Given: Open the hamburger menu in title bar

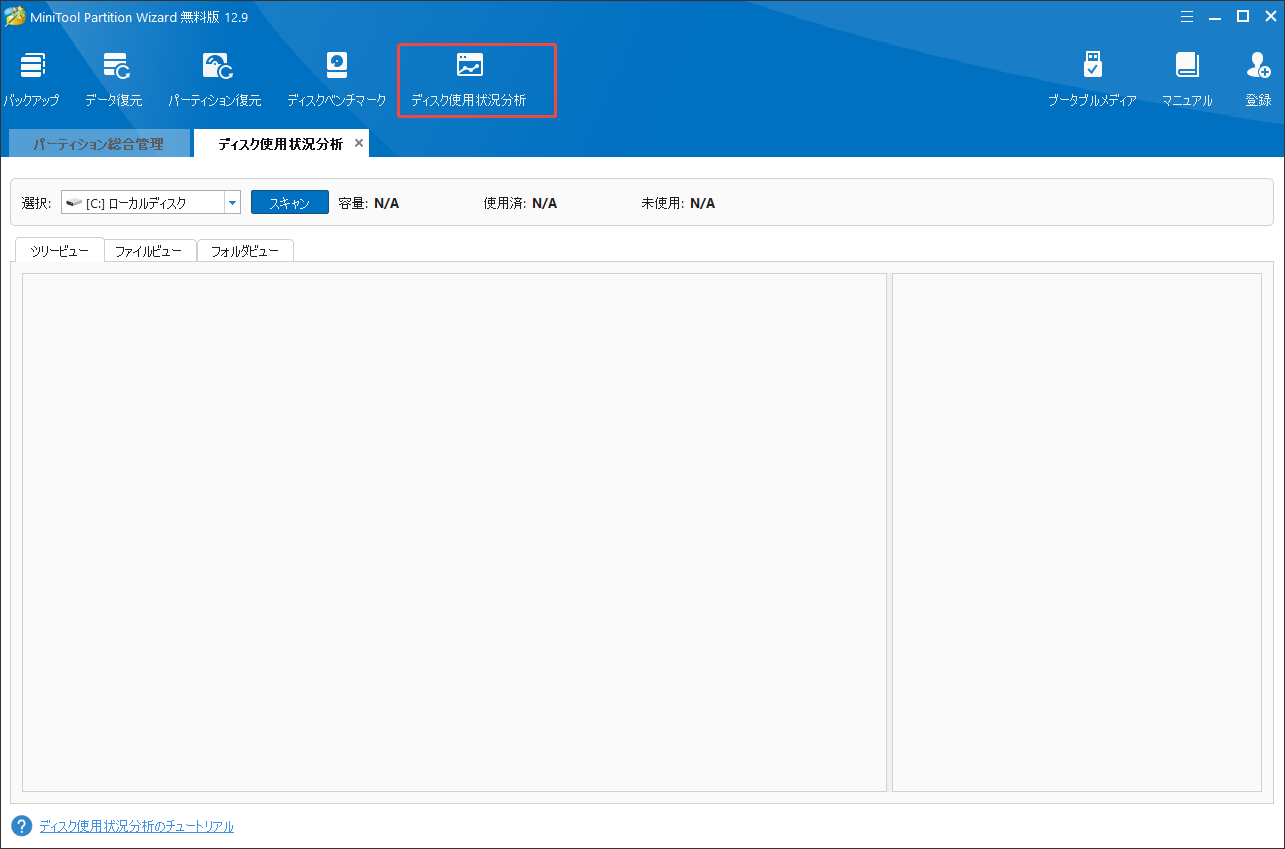Looking at the screenshot, I should click(x=1187, y=16).
